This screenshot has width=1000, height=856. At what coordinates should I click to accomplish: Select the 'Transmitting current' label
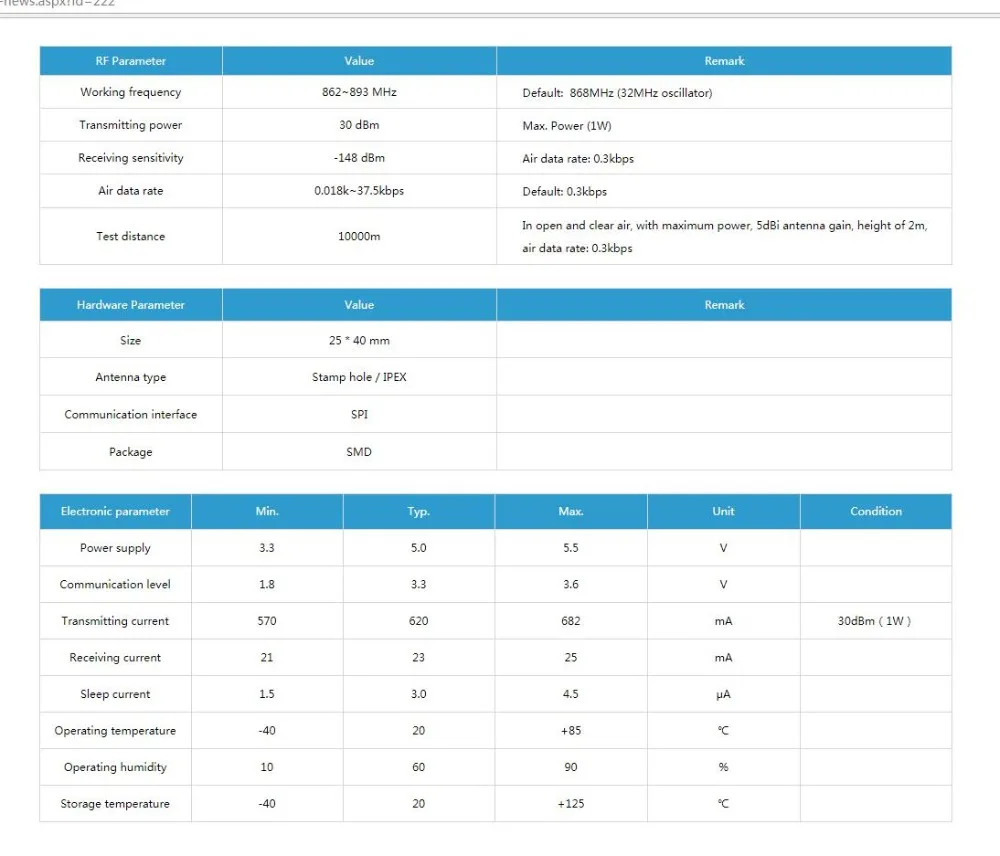coord(115,621)
